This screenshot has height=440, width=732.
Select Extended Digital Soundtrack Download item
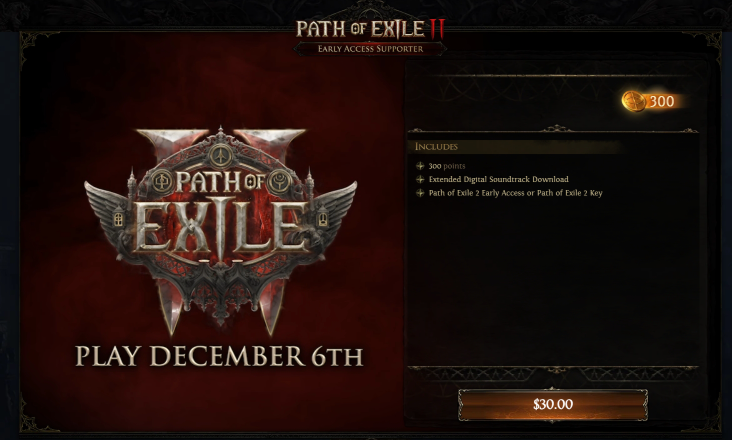pos(499,180)
